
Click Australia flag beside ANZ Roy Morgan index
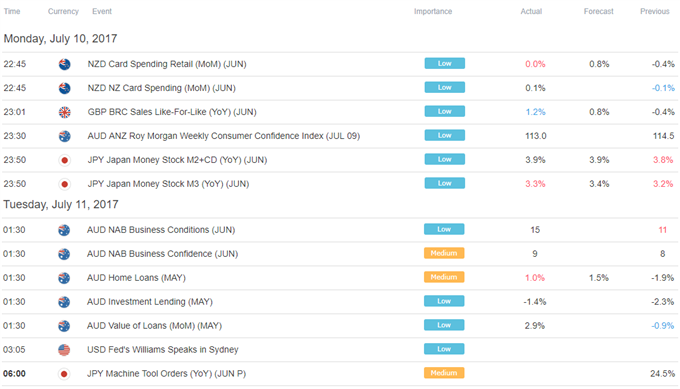65,136
